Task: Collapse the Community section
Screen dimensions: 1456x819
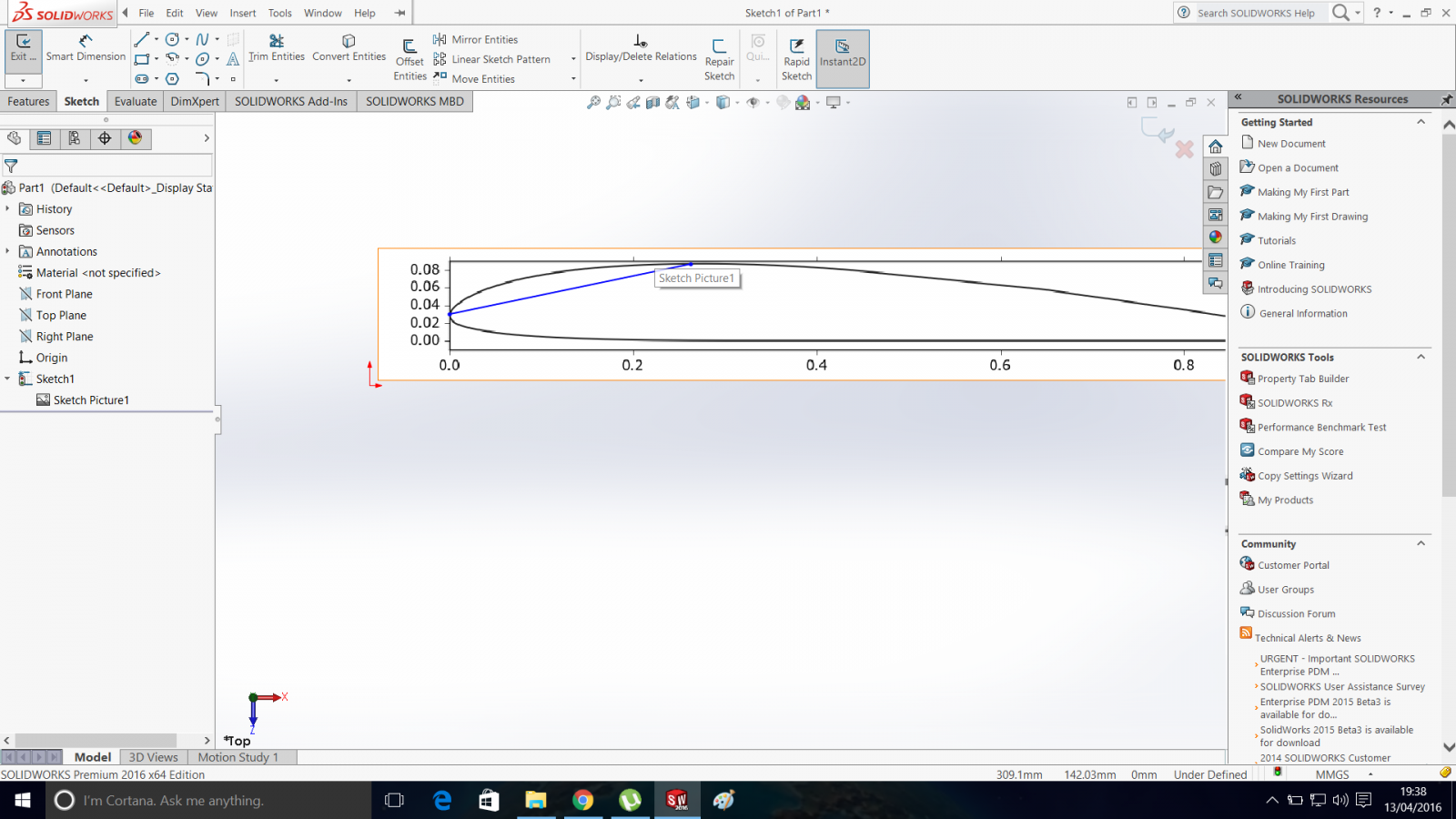Action: tap(1421, 543)
